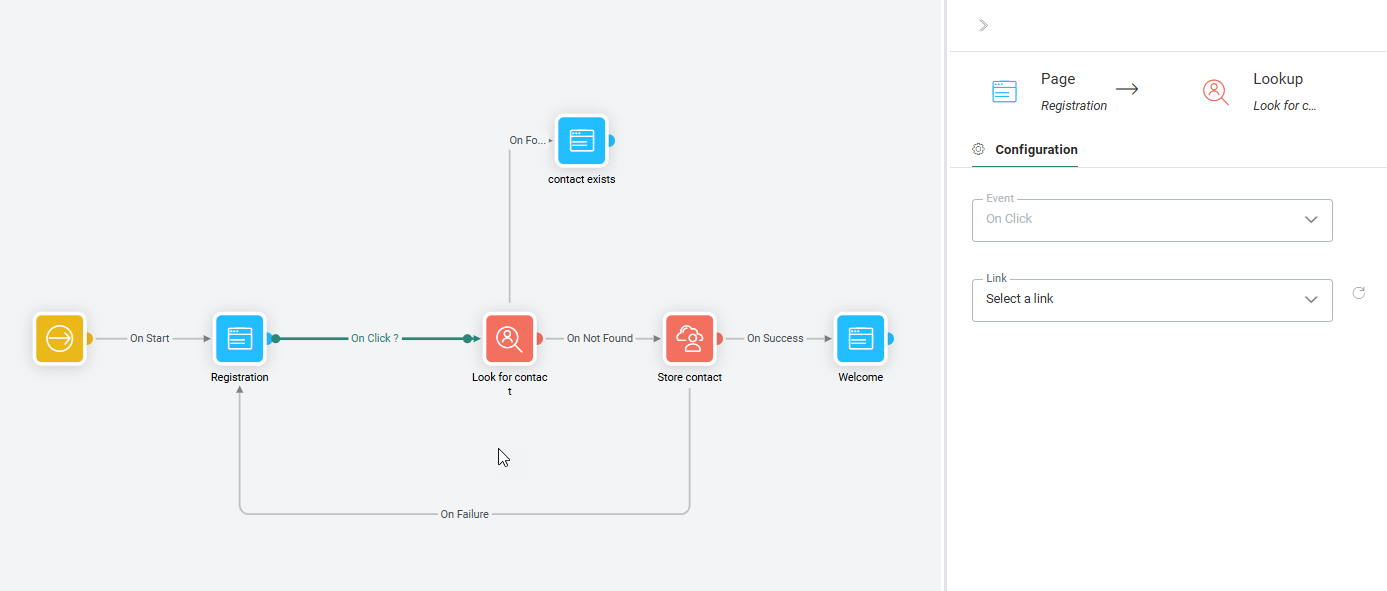1387x591 pixels.
Task: Select the On Click connector label
Action: 374,339
